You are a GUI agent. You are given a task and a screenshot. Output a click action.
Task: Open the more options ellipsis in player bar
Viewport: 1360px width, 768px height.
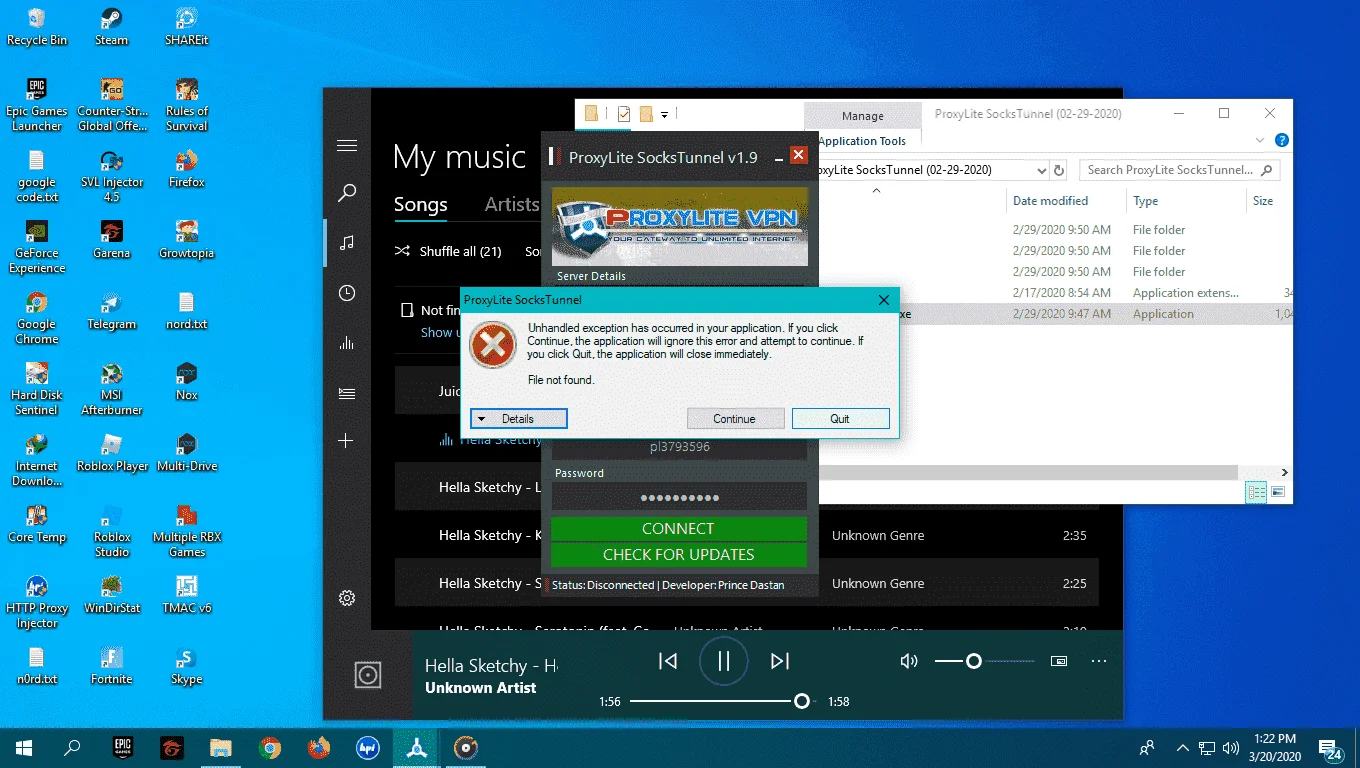[1099, 661]
